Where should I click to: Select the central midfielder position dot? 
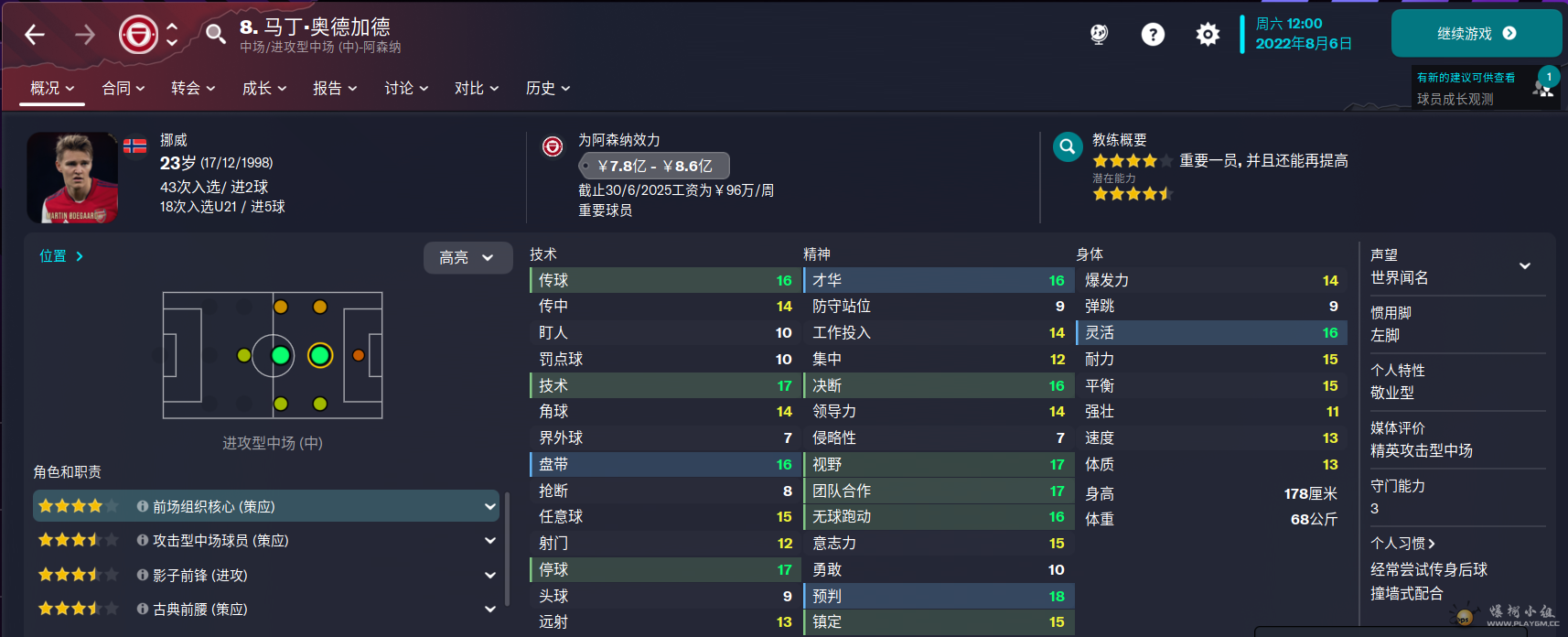pos(281,355)
